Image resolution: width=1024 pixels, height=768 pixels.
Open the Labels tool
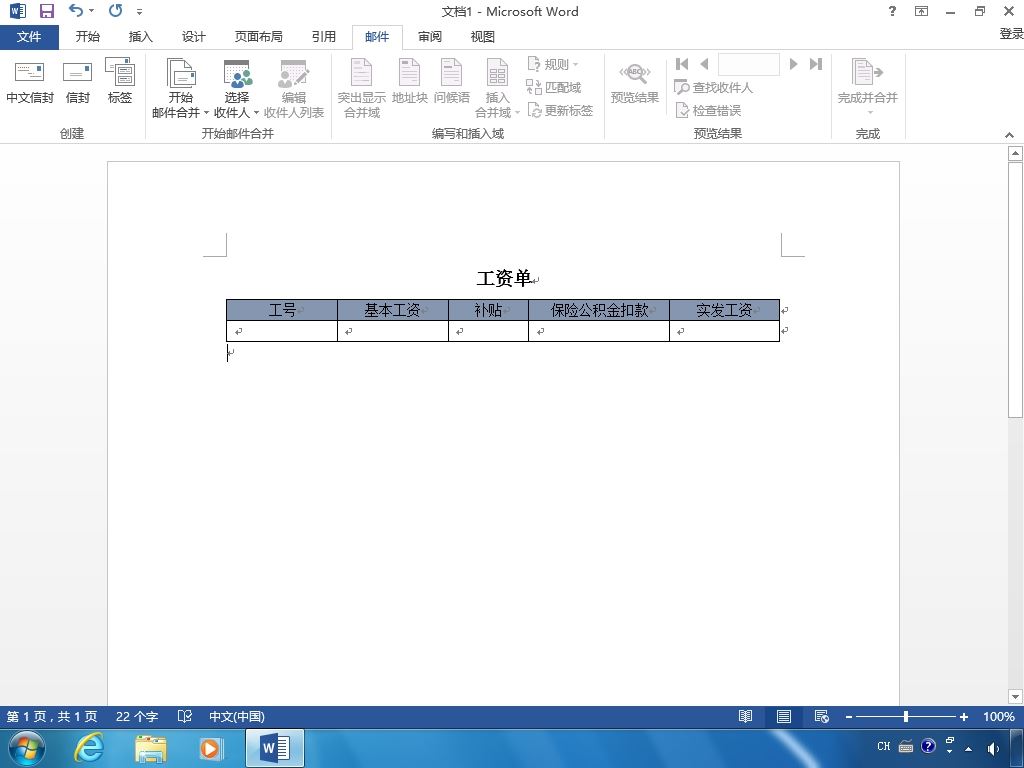coord(120,82)
